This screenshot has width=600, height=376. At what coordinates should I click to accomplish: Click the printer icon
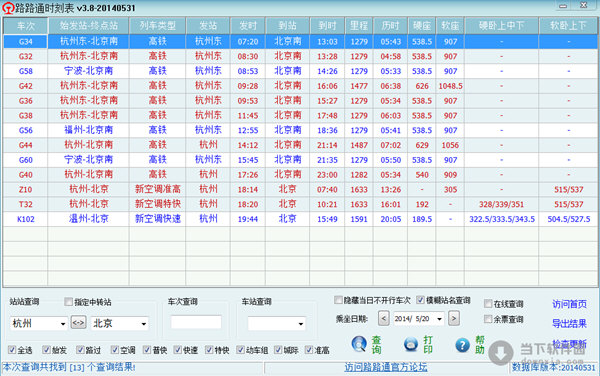click(x=411, y=344)
